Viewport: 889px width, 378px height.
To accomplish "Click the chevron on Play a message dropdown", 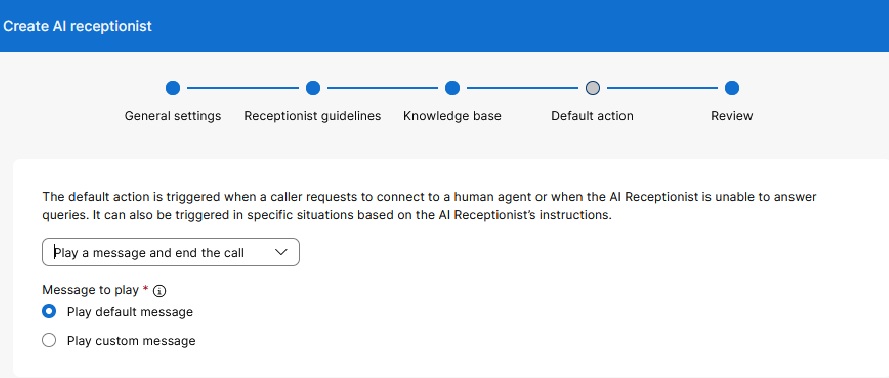I will coord(281,252).
